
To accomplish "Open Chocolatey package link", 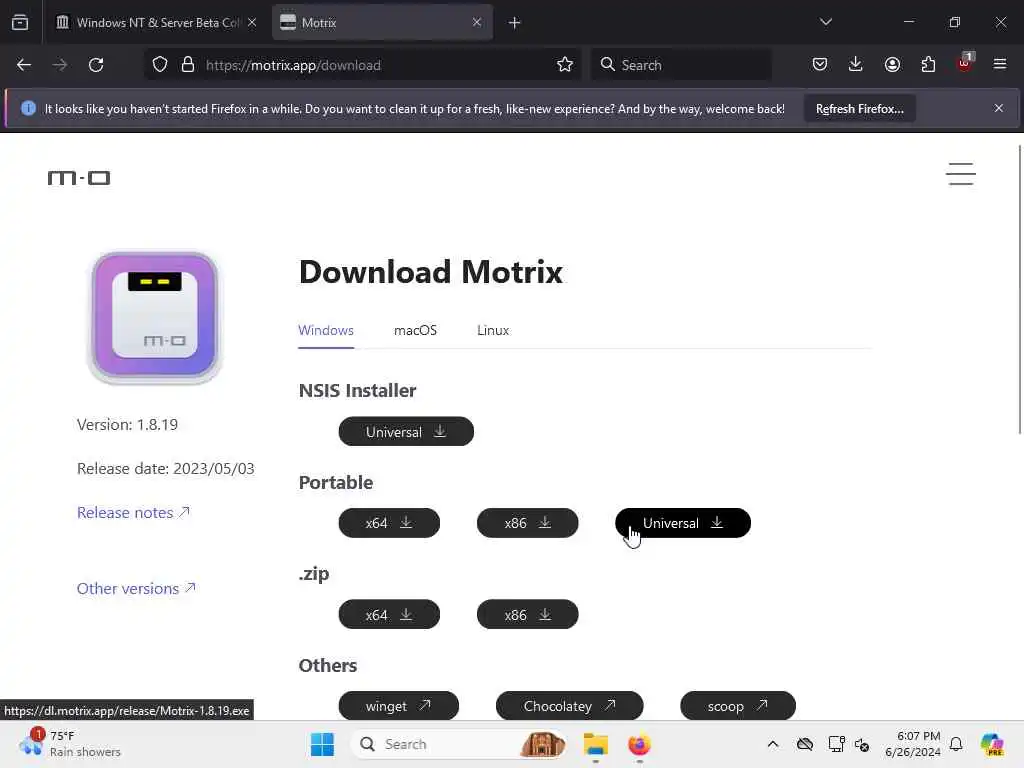I will 569,706.
